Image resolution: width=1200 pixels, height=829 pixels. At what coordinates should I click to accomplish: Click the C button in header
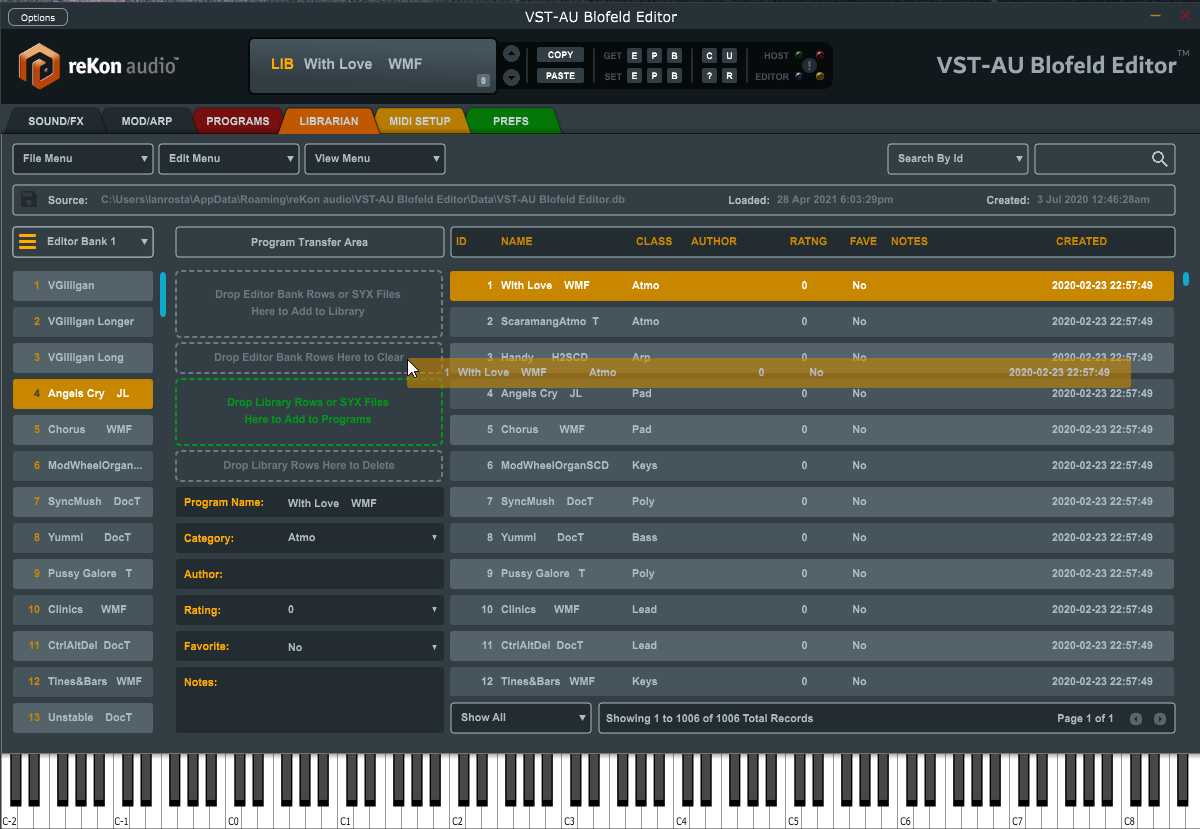pyautogui.click(x=709, y=56)
